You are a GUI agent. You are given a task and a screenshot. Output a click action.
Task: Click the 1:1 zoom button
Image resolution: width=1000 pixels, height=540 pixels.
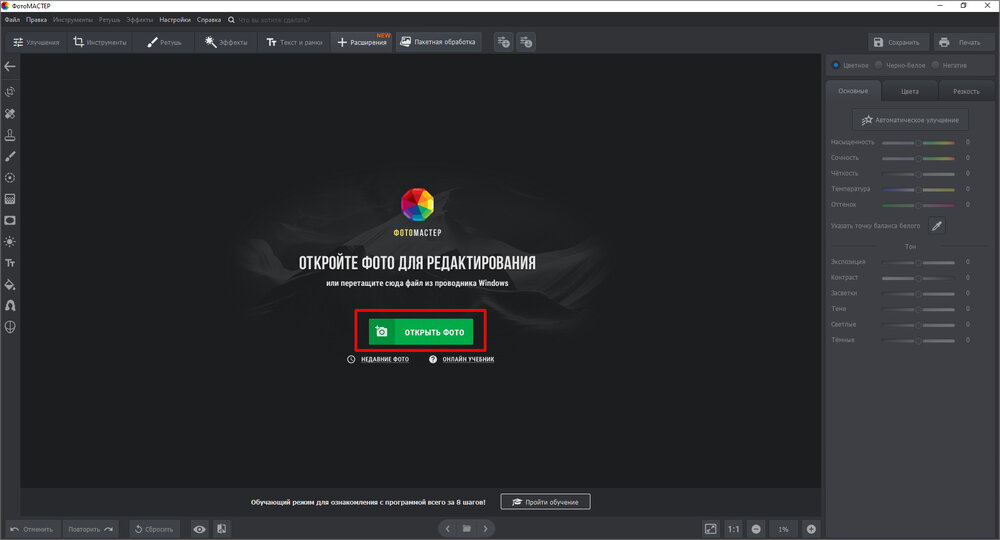click(x=733, y=529)
